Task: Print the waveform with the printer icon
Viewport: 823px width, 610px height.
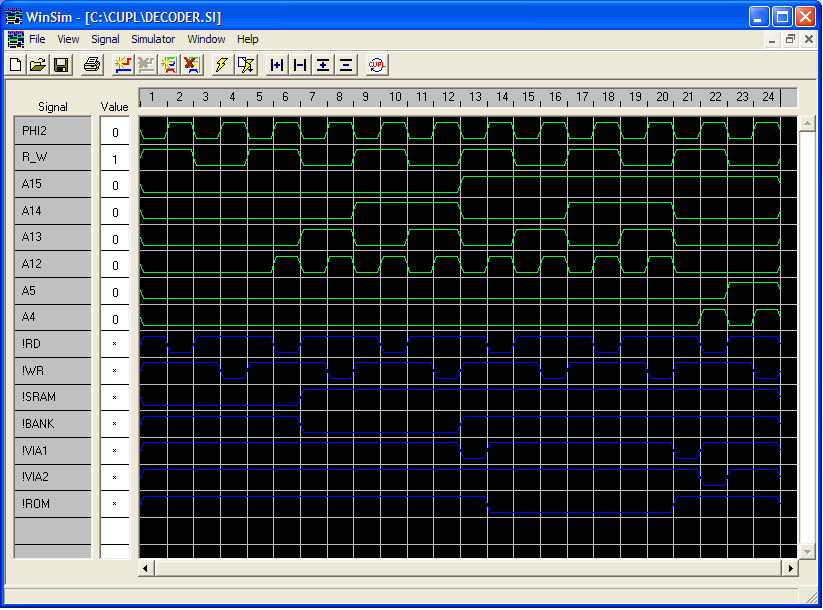Action: coord(92,65)
